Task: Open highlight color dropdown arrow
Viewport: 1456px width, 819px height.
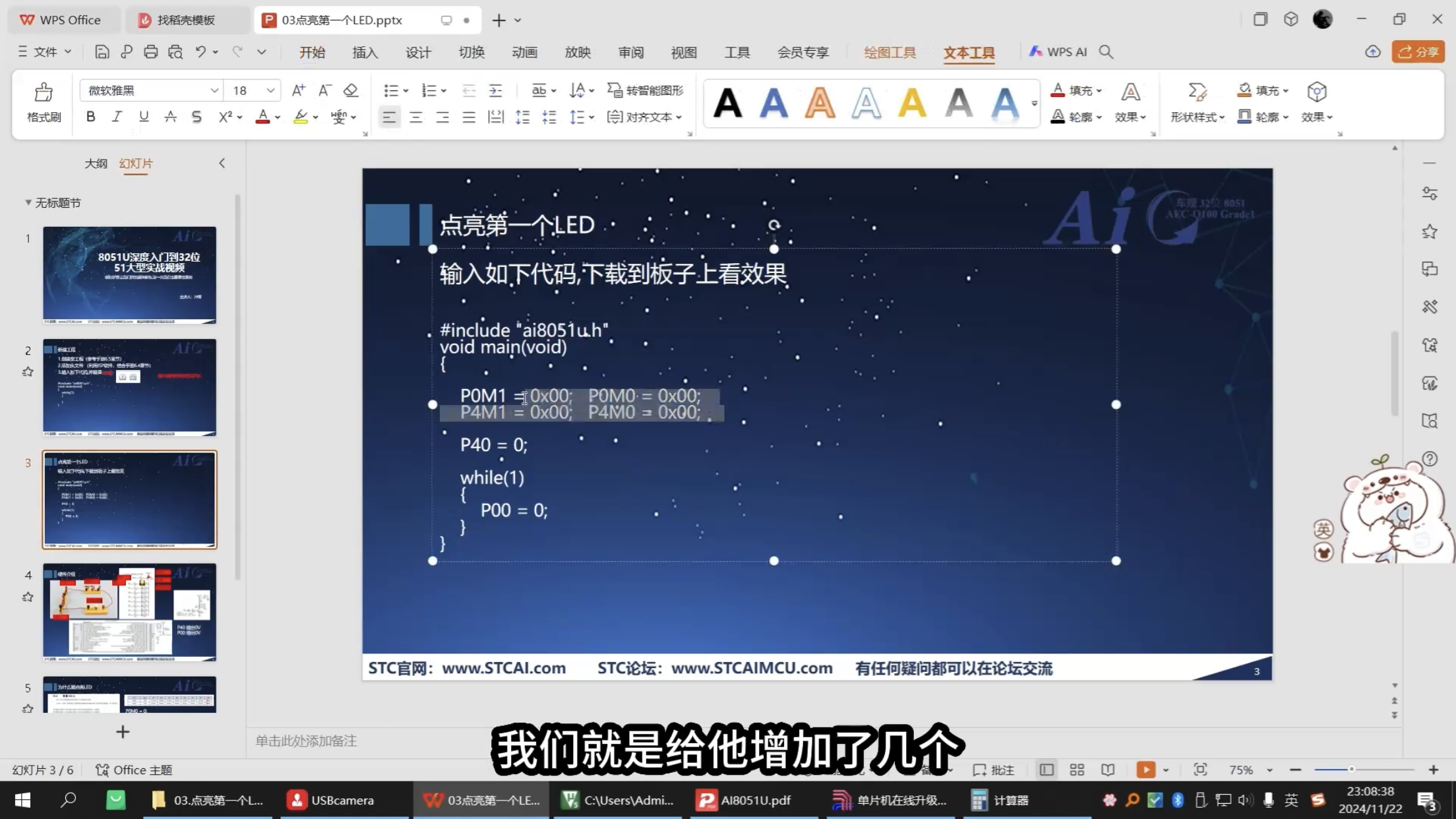Action: click(316, 117)
